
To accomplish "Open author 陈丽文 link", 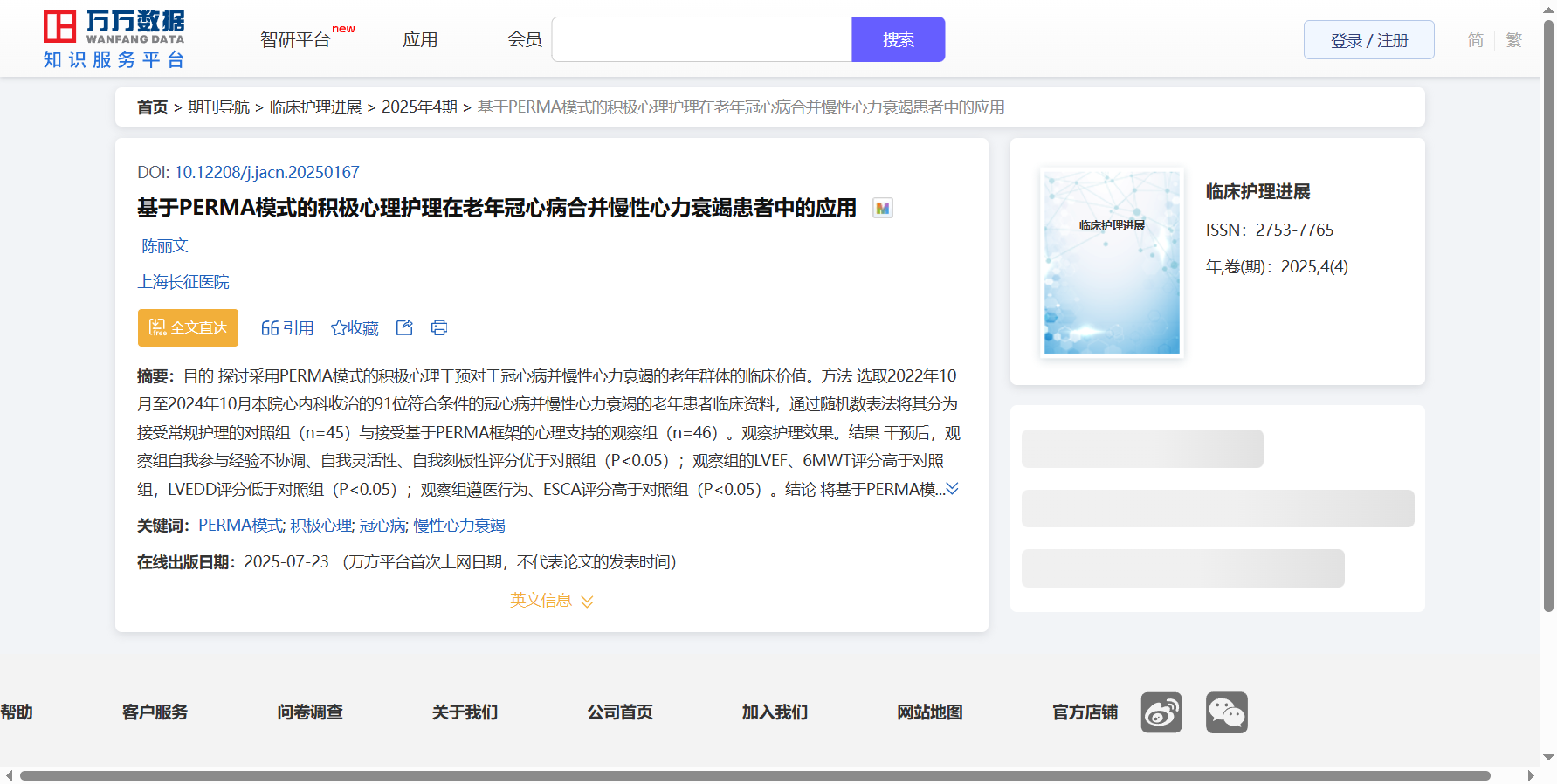I will [x=165, y=246].
